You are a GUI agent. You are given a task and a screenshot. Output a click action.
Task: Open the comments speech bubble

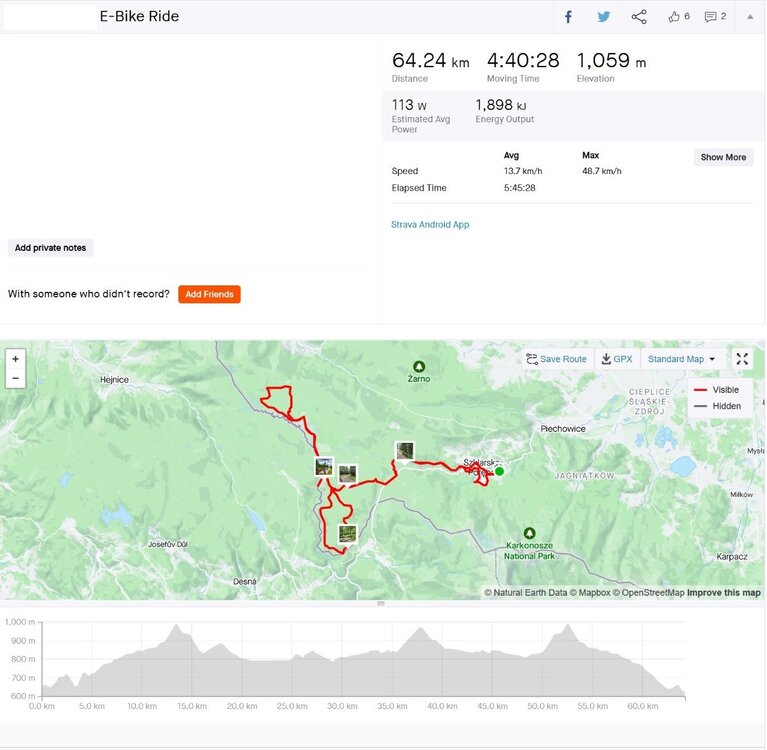pyautogui.click(x=715, y=17)
